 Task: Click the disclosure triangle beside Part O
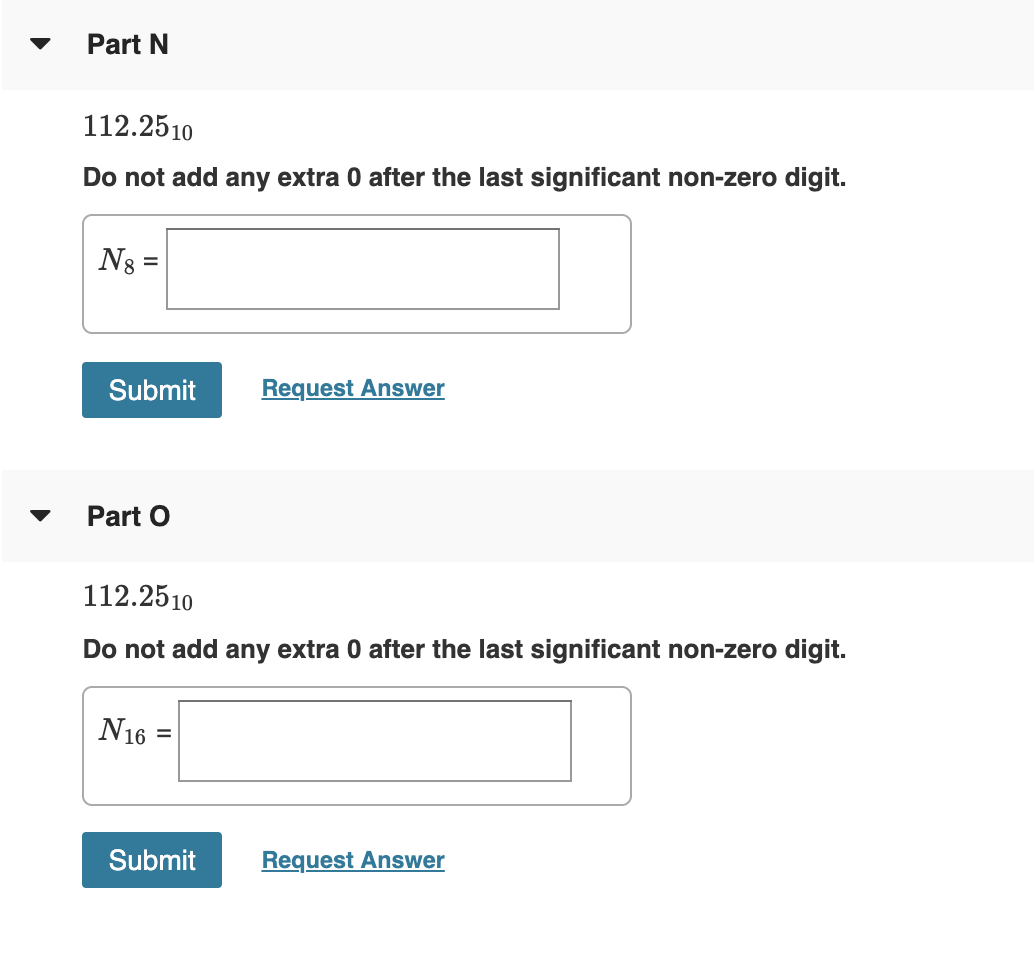(x=38, y=513)
